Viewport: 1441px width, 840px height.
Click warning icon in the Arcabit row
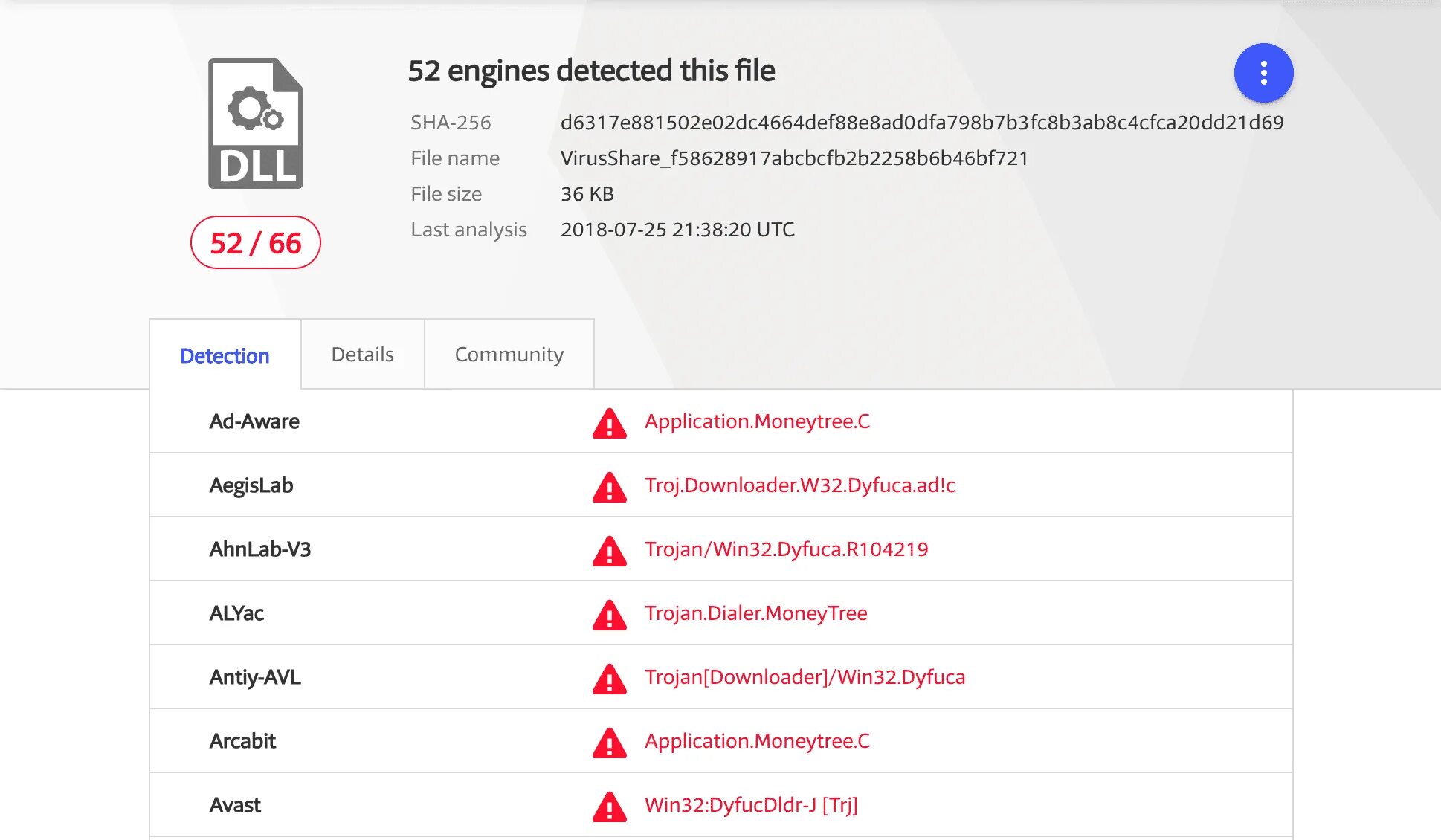point(609,743)
